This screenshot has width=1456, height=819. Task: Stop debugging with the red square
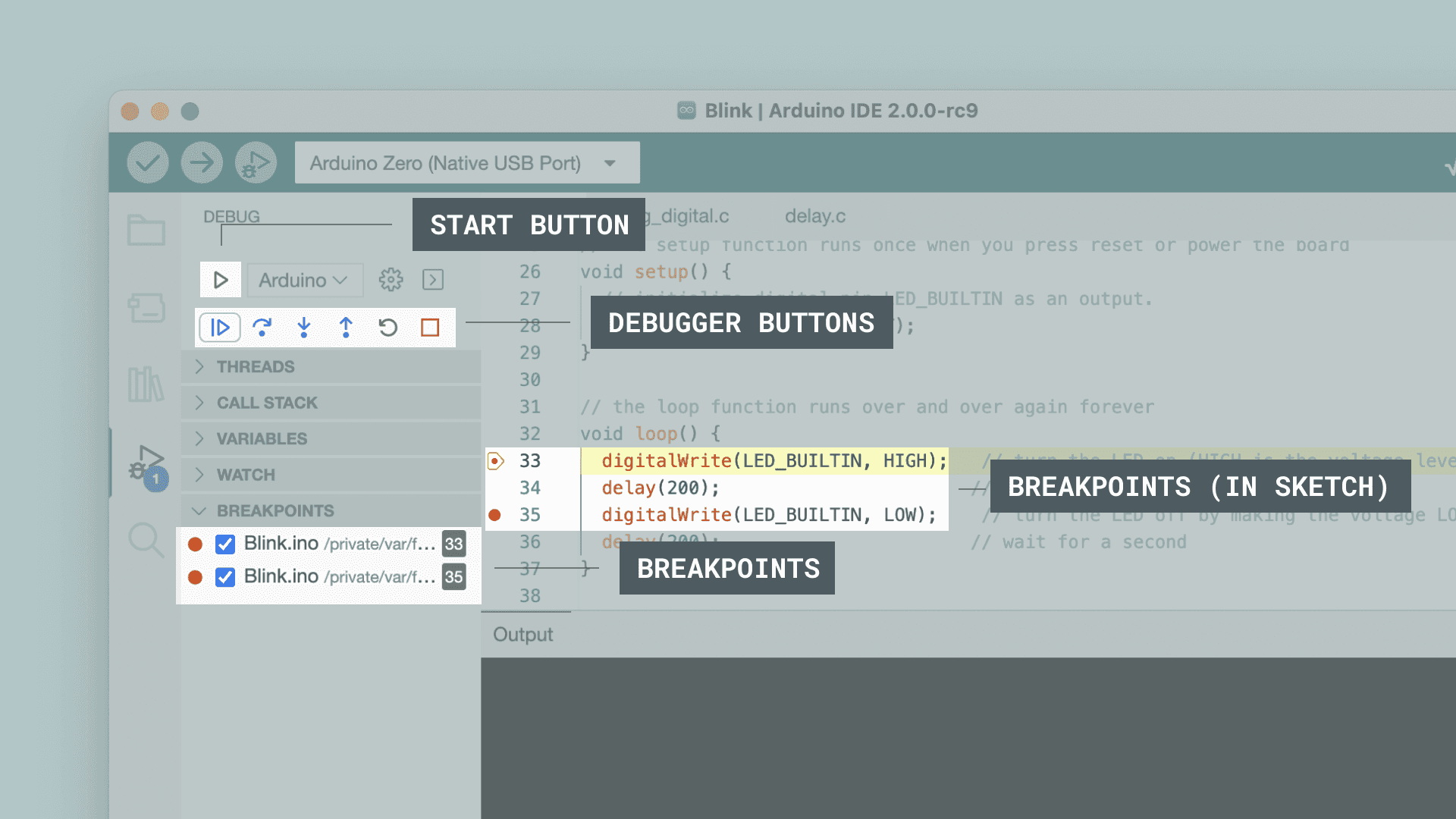pyautogui.click(x=430, y=328)
